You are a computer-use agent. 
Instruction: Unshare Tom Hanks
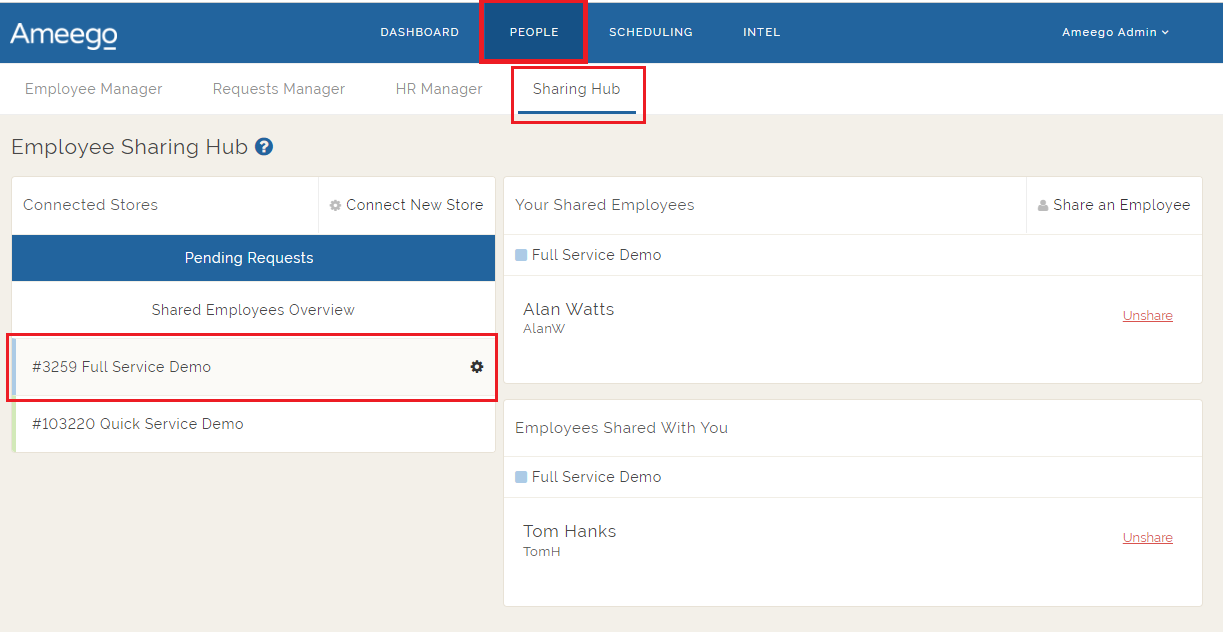[x=1147, y=537]
